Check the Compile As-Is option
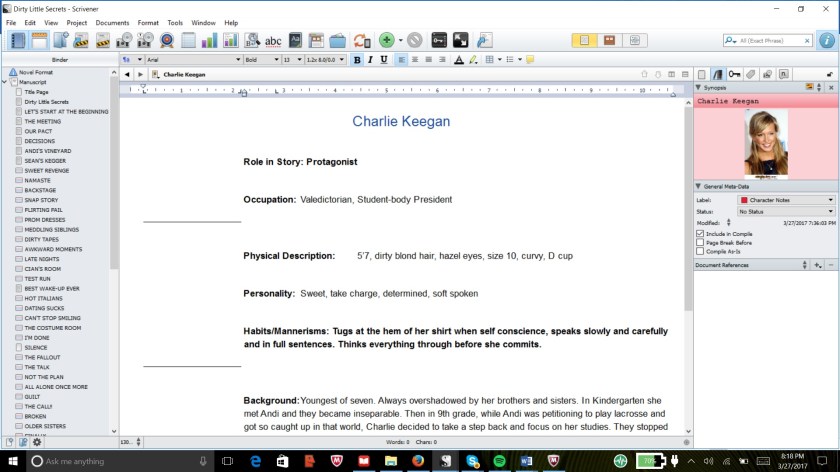Image resolution: width=840 pixels, height=472 pixels. point(700,251)
